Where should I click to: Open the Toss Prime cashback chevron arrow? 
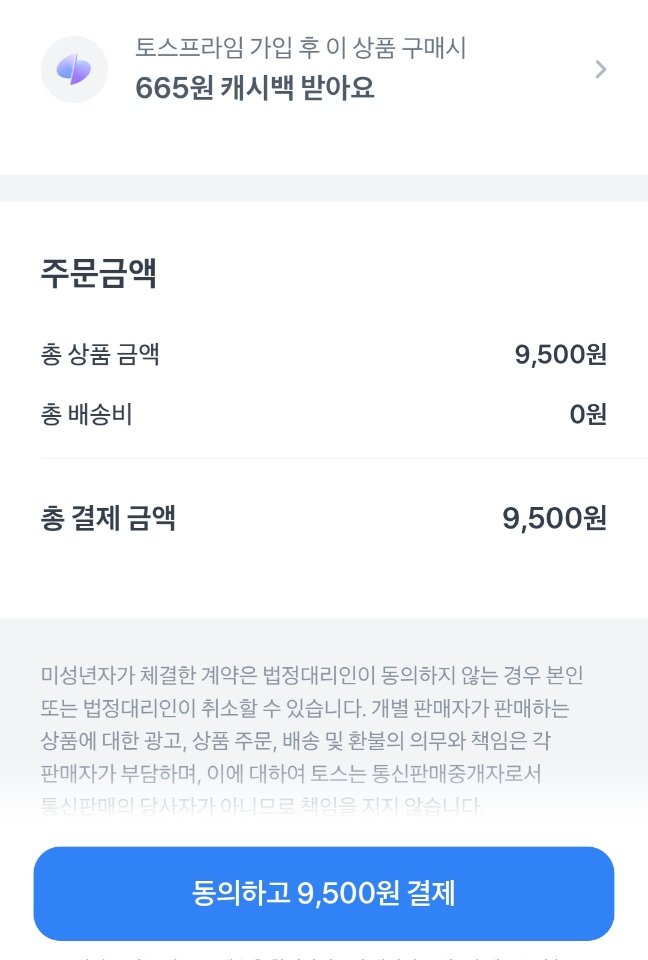pos(600,69)
